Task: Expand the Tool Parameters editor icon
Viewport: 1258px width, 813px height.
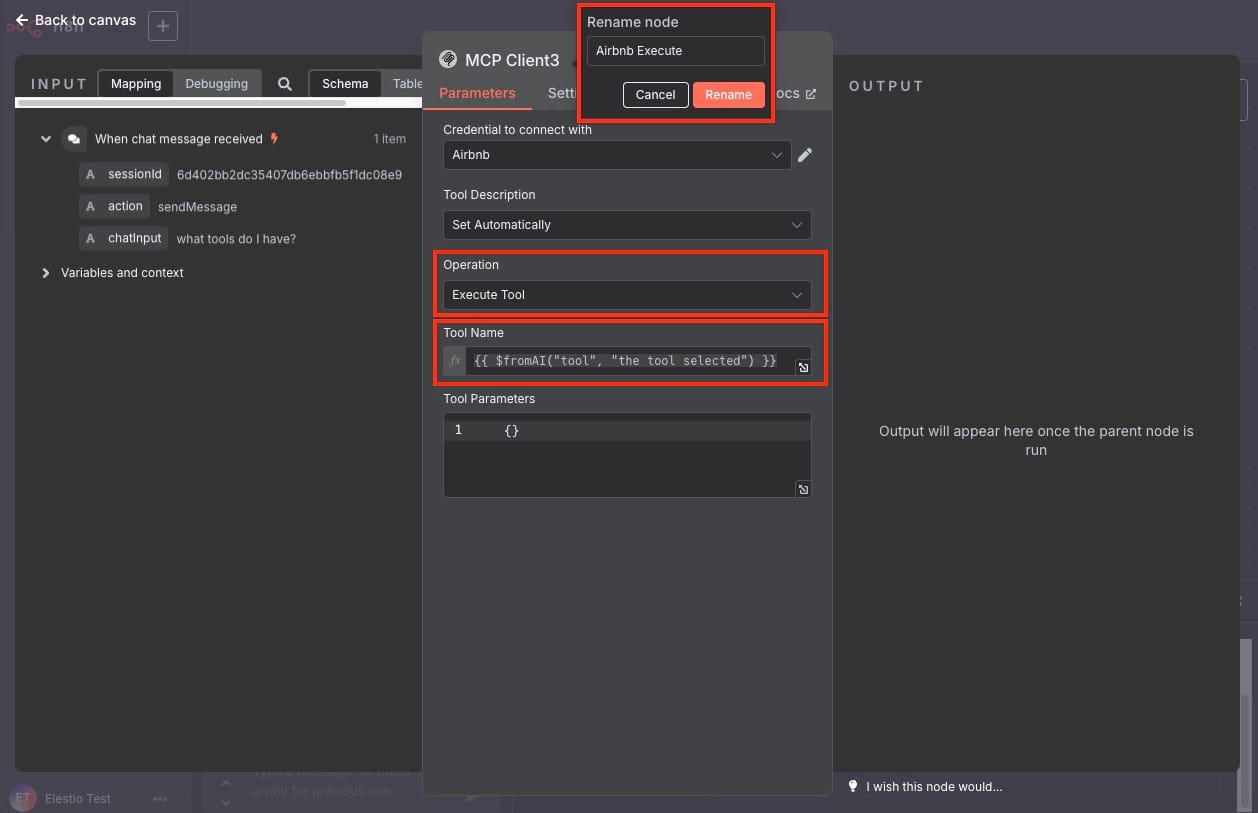Action: (803, 489)
